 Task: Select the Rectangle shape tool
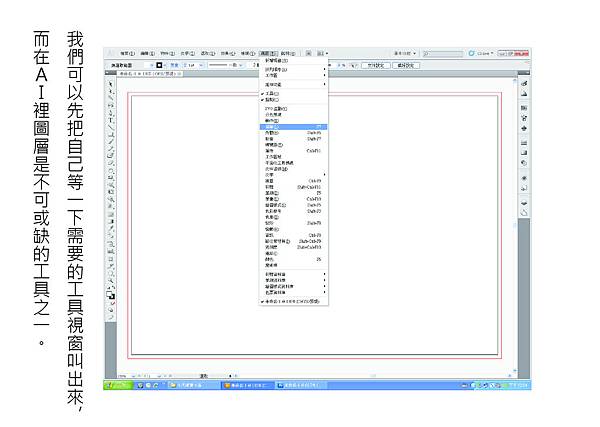click(111, 134)
